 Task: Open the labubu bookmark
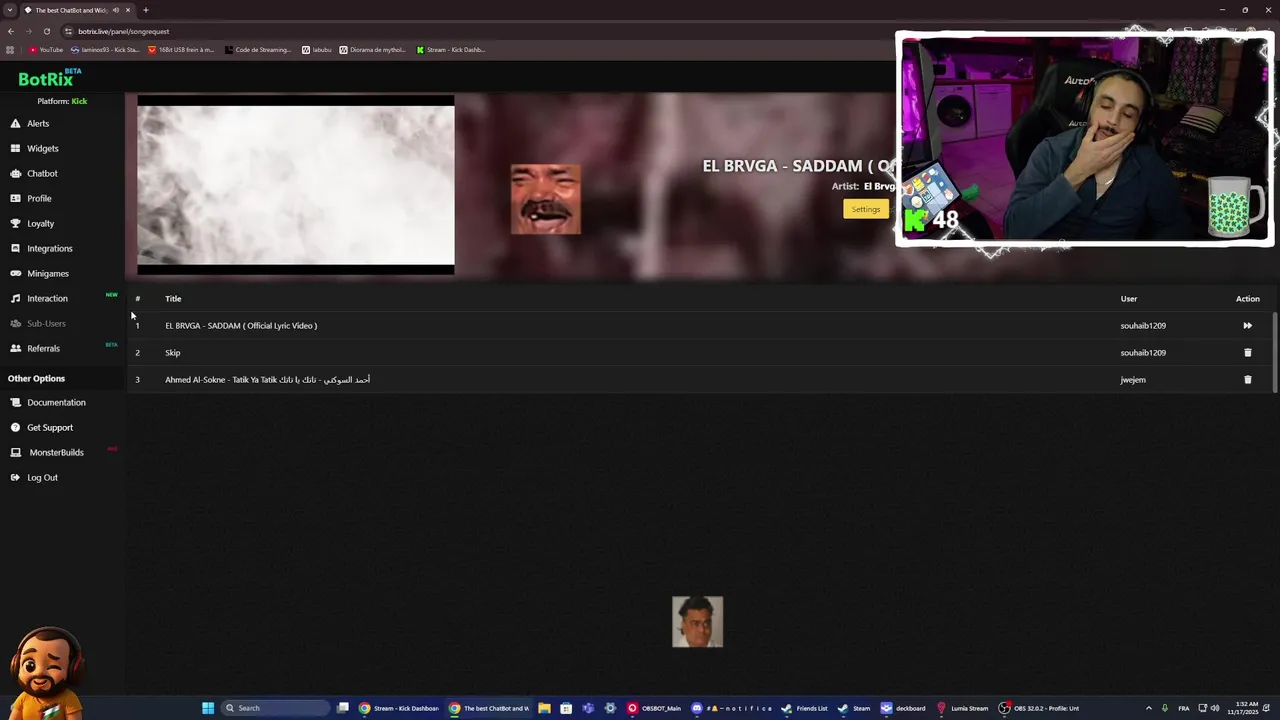click(x=317, y=49)
